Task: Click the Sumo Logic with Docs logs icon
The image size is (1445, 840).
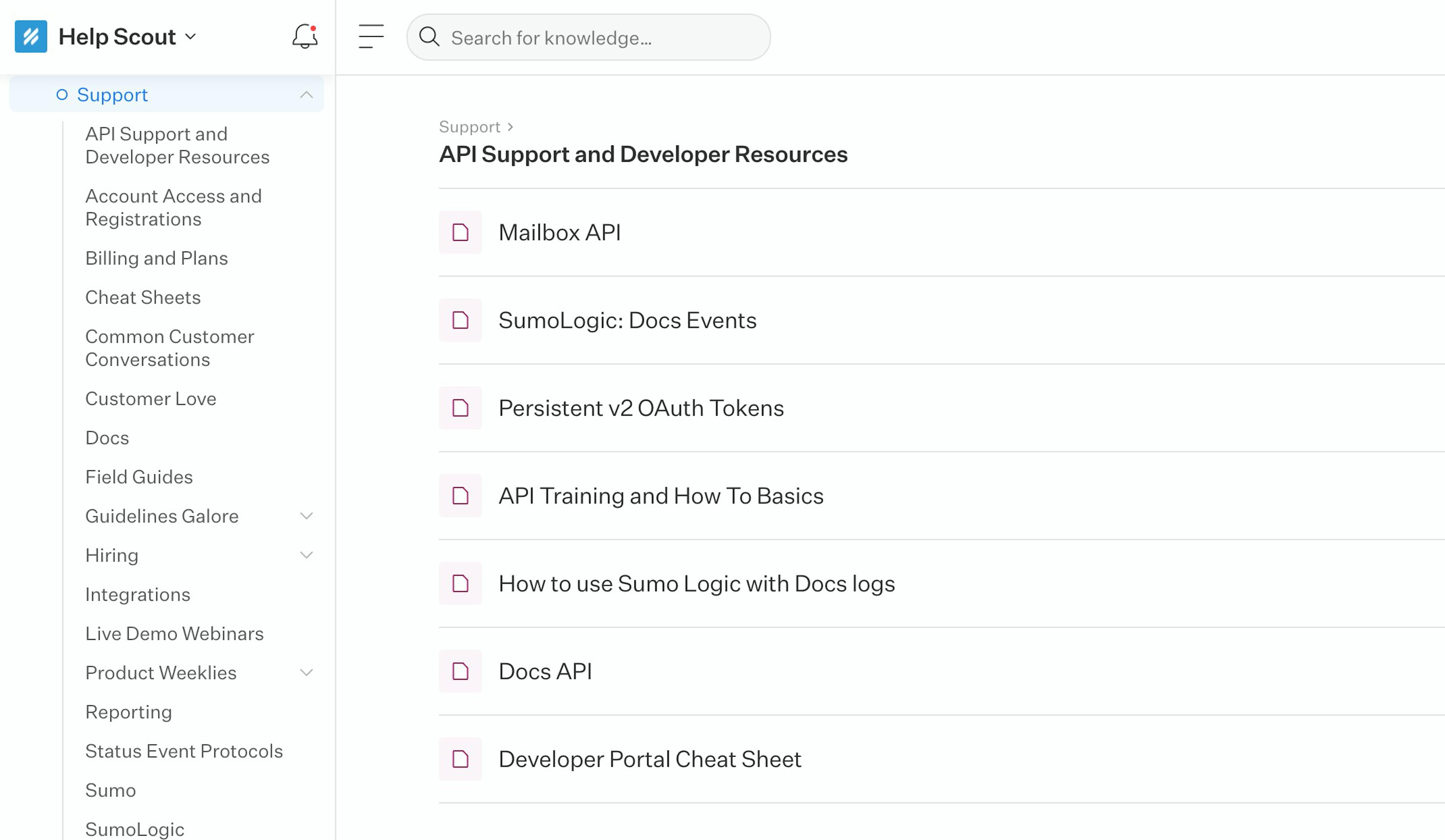Action: [x=461, y=583]
